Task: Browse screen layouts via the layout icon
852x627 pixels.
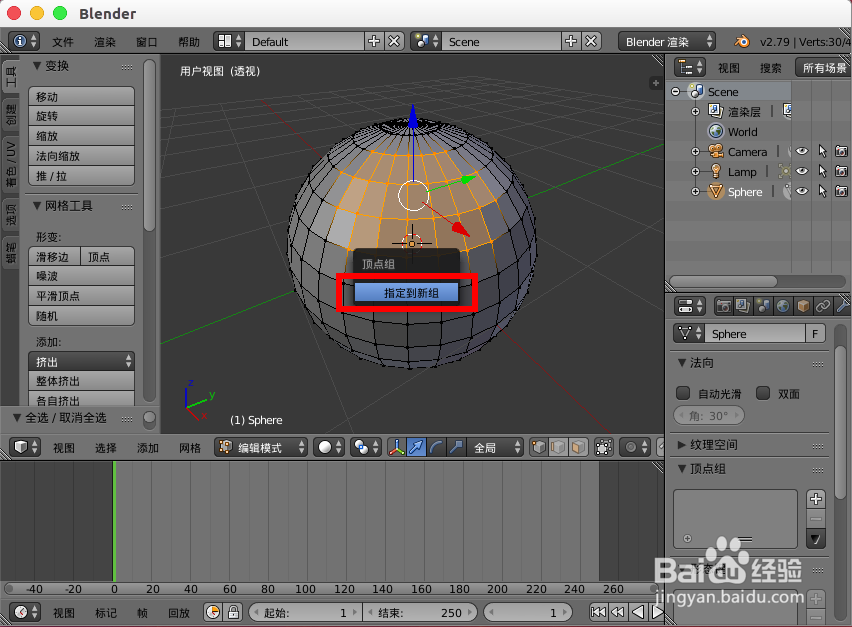Action: coord(229,41)
